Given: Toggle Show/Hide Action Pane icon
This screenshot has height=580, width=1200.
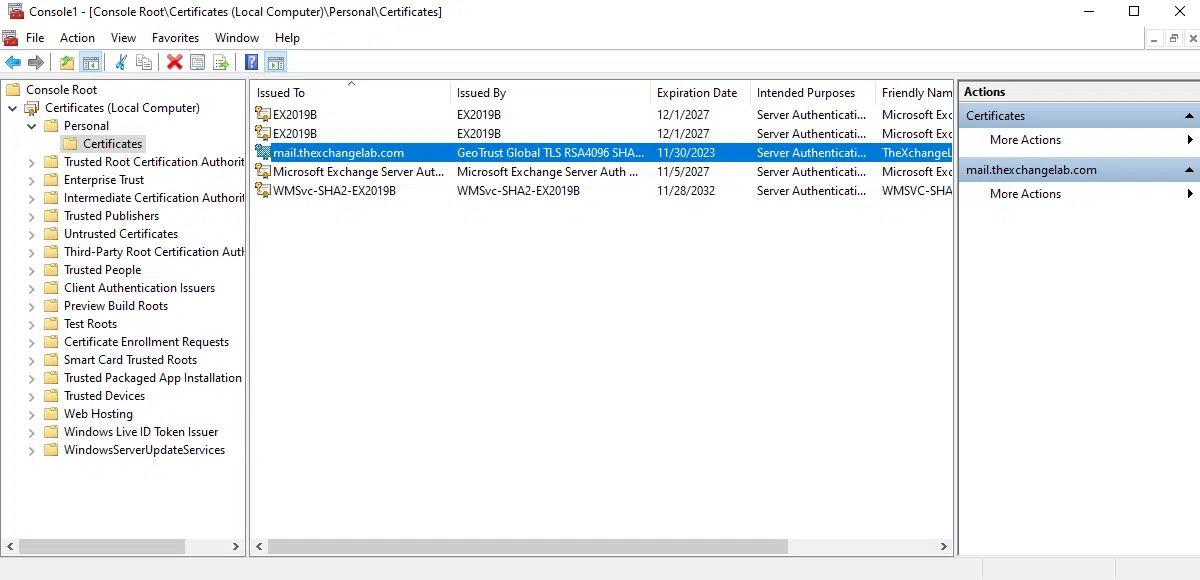Looking at the screenshot, I should point(276,63).
